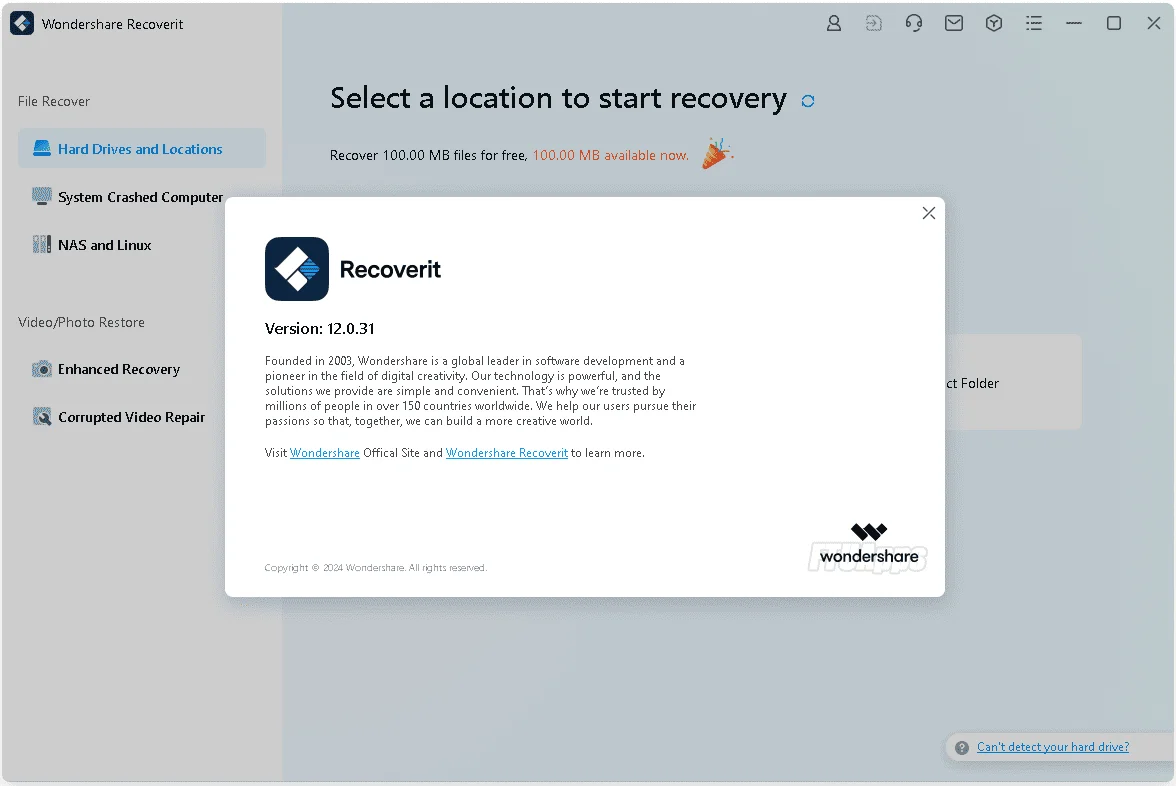Click the 'Version: 12.0.31' text

[320, 328]
